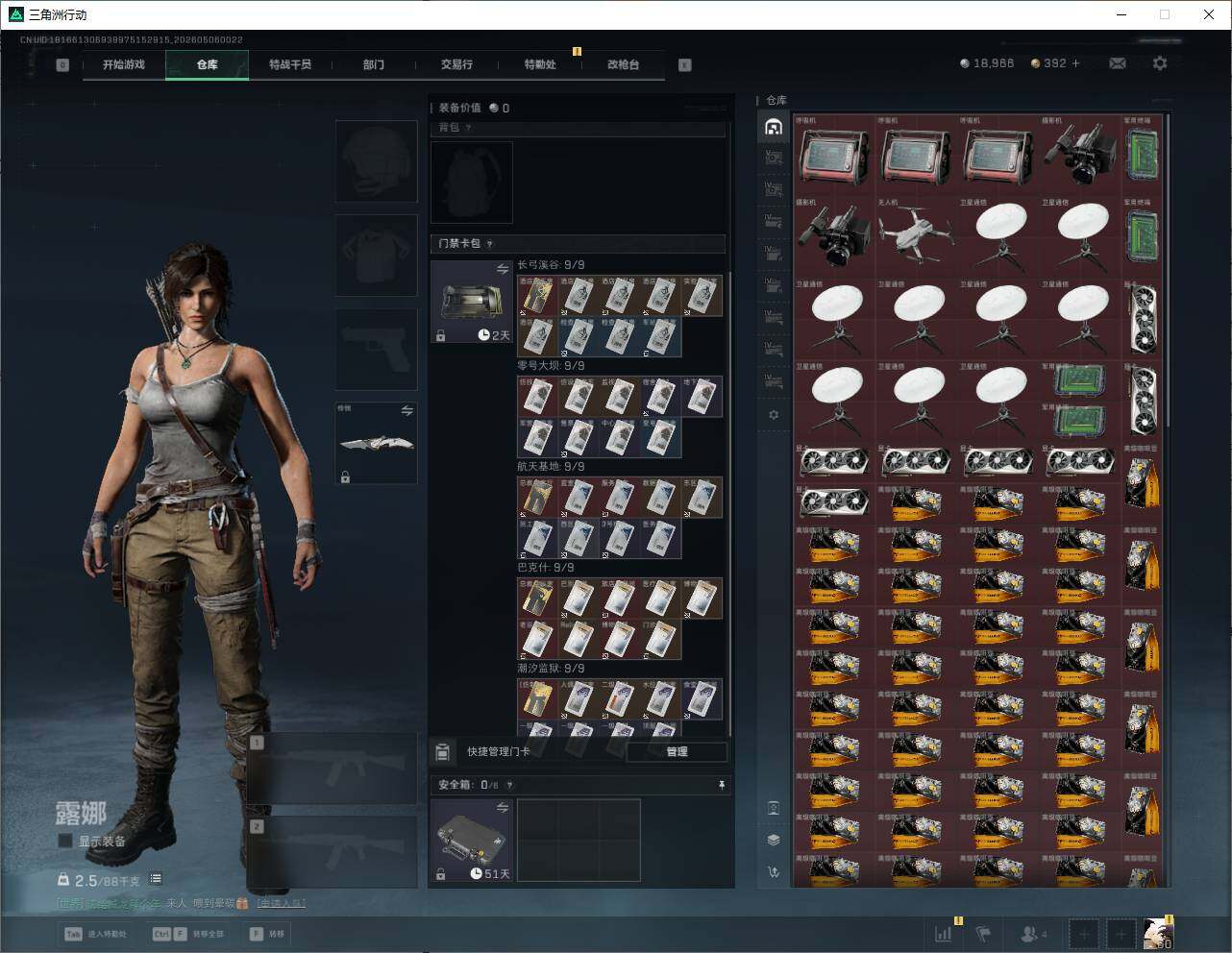Click the keycard icon left of 快捷管理门卡
Image resolution: width=1232 pixels, height=953 pixels.
pos(443,751)
